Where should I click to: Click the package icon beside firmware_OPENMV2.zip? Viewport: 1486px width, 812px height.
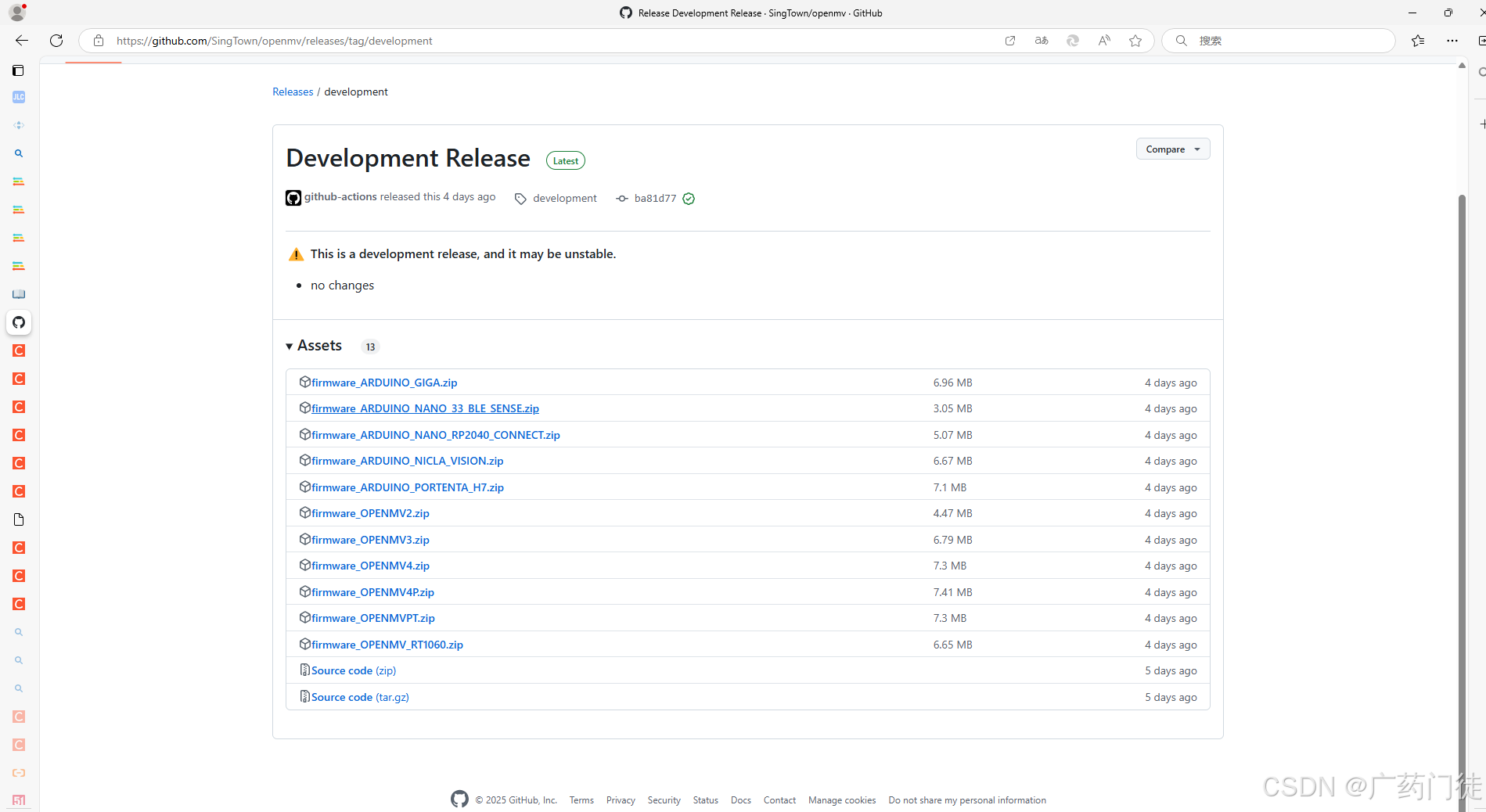[304, 512]
